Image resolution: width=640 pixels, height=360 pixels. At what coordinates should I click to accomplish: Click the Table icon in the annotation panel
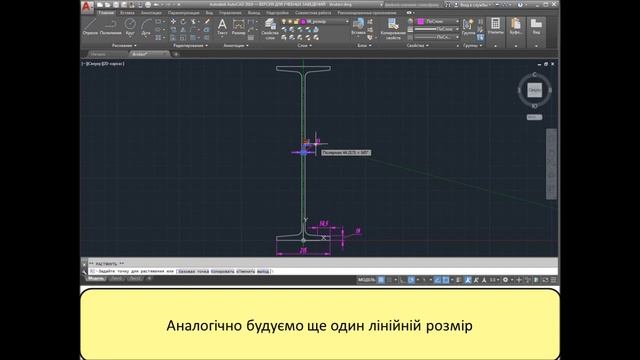pos(251,38)
